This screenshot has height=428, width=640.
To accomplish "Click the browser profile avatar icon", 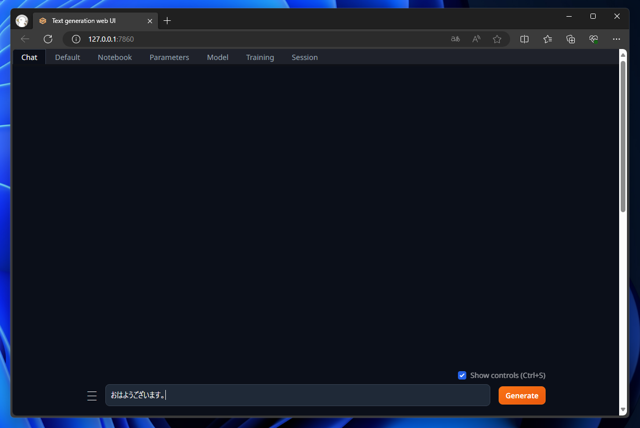I will point(22,20).
